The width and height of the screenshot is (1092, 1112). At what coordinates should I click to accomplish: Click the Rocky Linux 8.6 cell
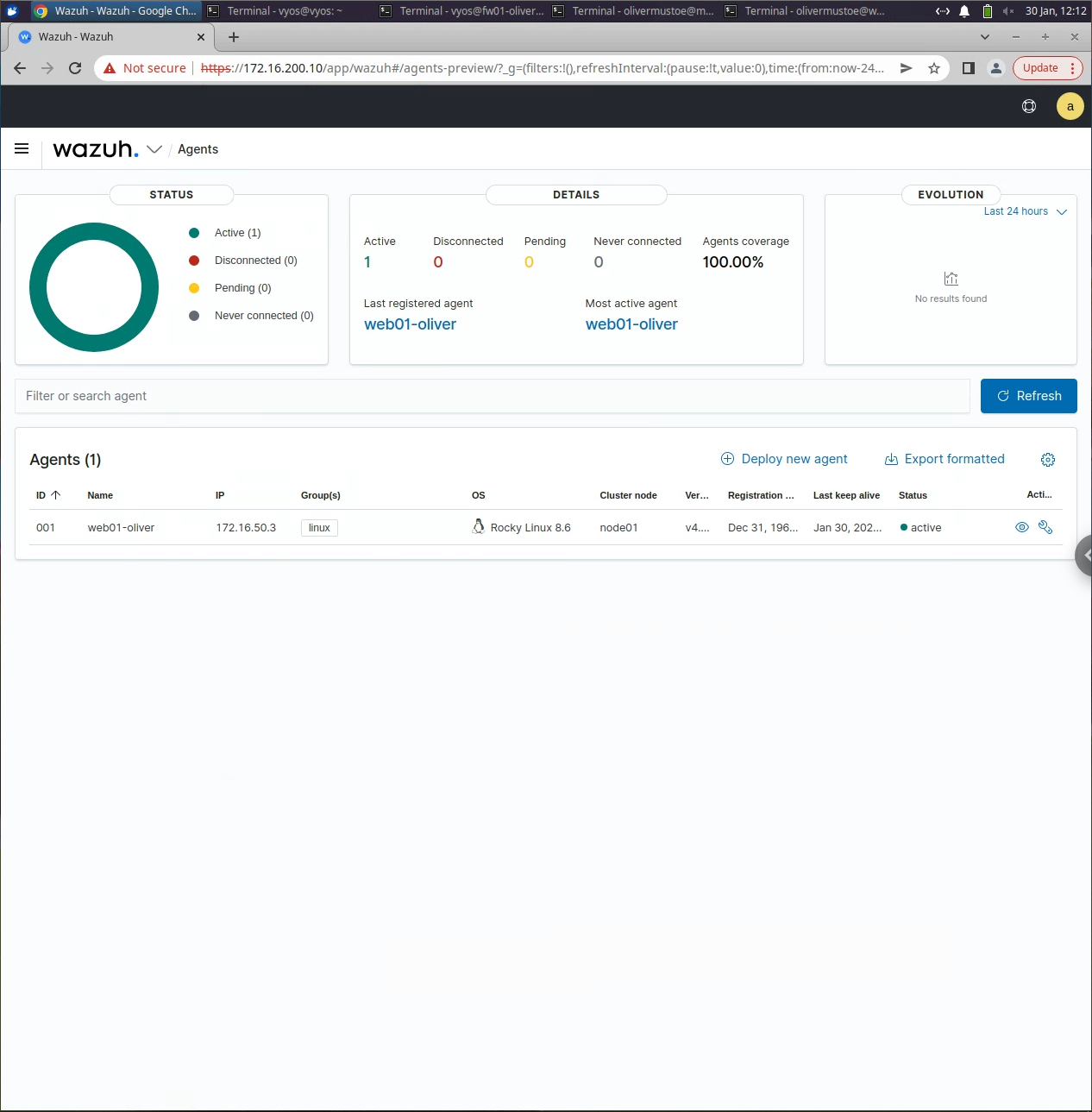(530, 528)
